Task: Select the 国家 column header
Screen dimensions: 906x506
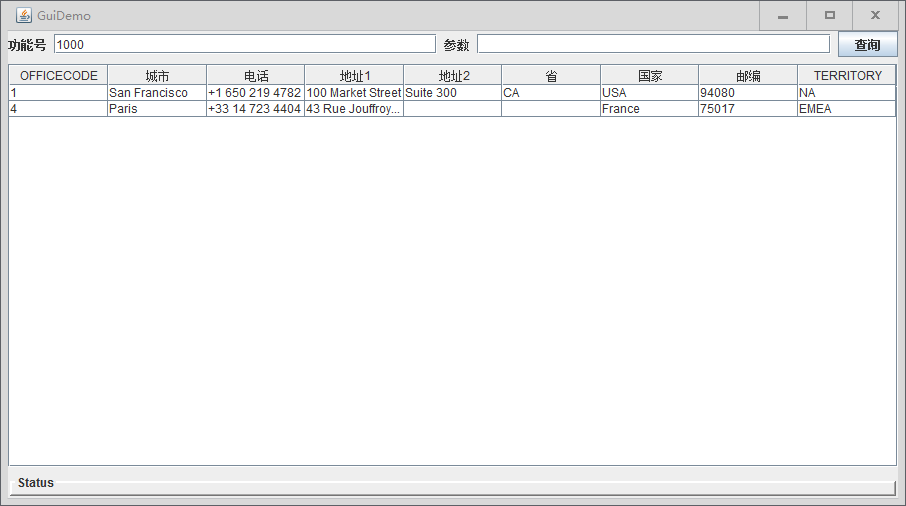Action: coord(649,76)
